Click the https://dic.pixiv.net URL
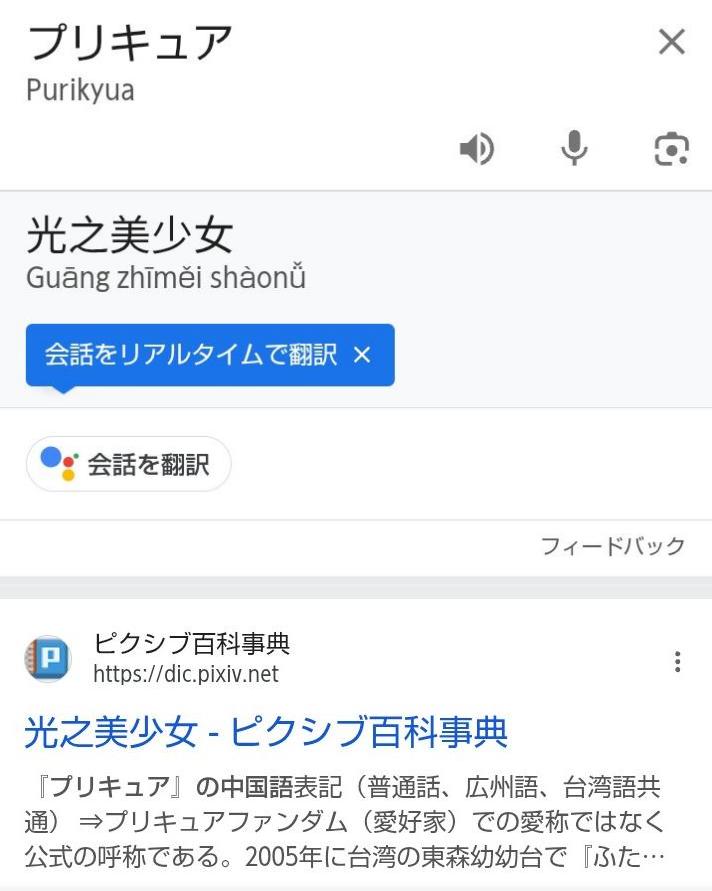 tap(186, 674)
